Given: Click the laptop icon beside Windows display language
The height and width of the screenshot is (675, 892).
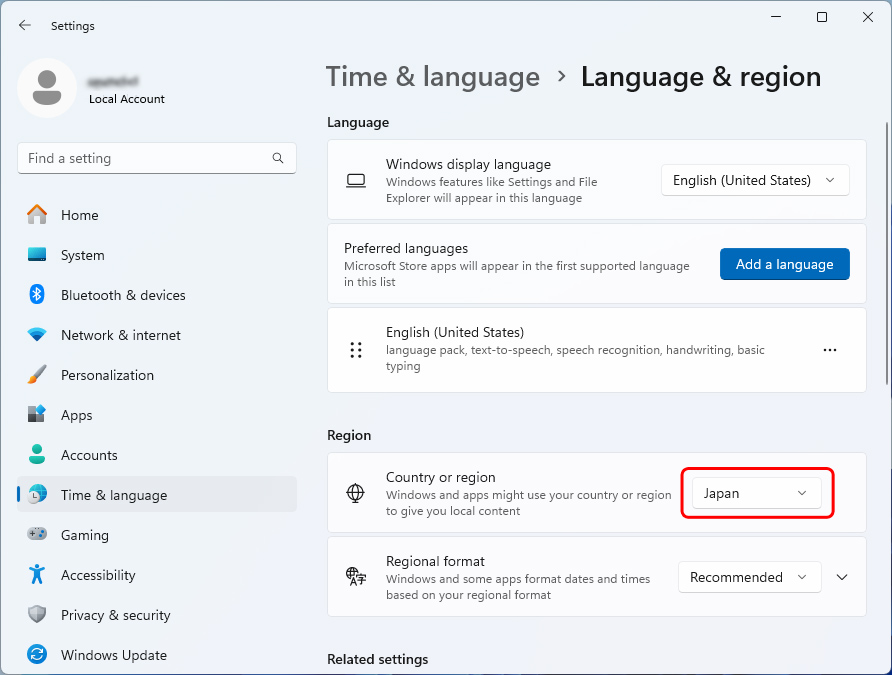Looking at the screenshot, I should [356, 181].
